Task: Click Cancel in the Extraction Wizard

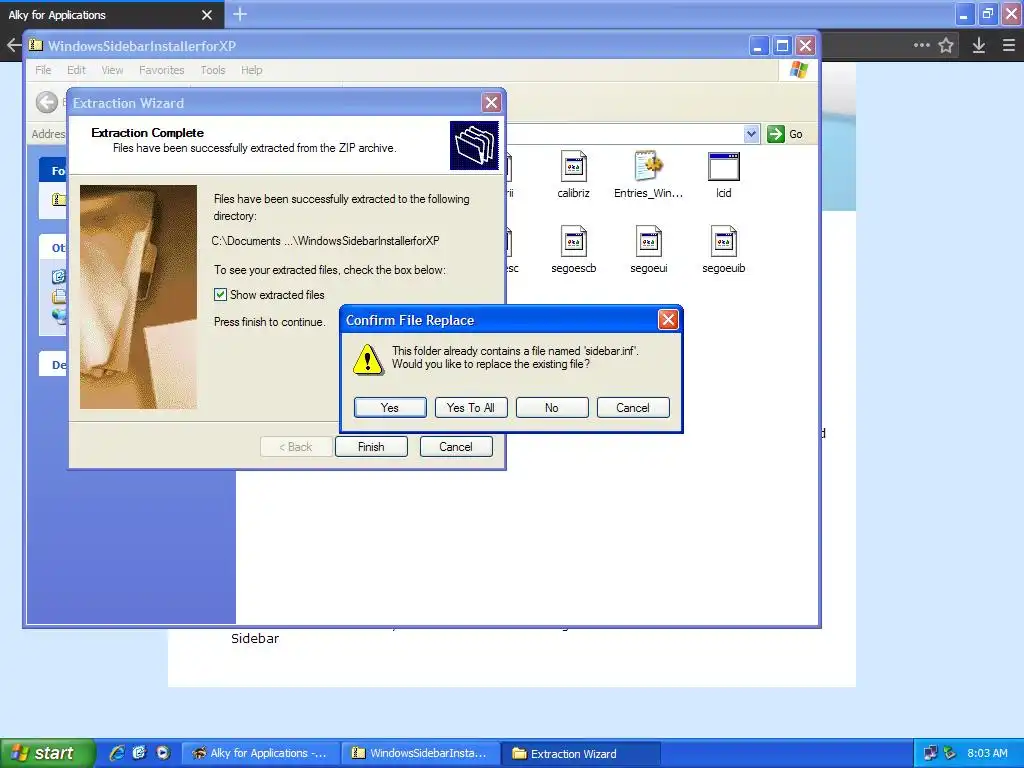Action: click(456, 447)
